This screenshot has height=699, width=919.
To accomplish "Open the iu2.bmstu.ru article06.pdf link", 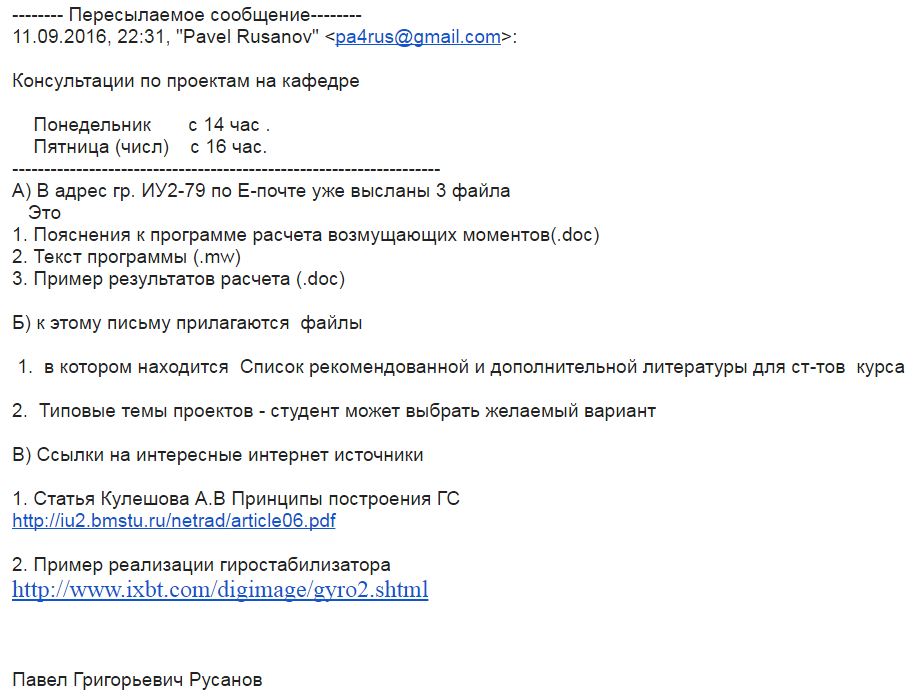I will pyautogui.click(x=174, y=521).
